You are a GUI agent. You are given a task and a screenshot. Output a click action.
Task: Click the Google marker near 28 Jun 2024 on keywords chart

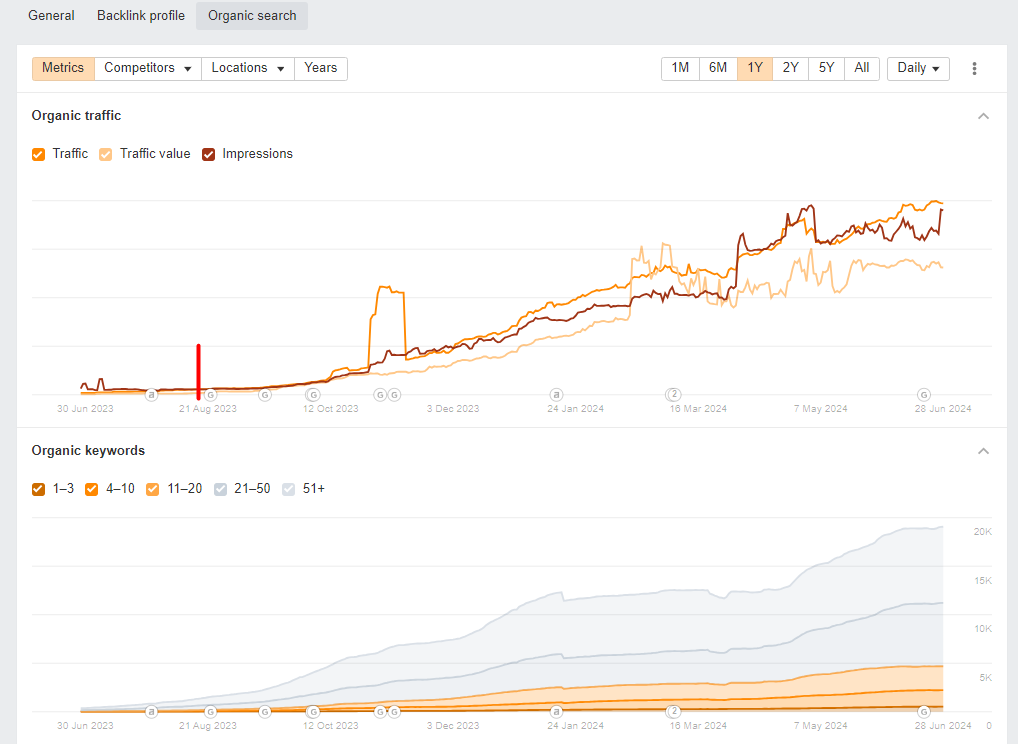click(x=924, y=712)
